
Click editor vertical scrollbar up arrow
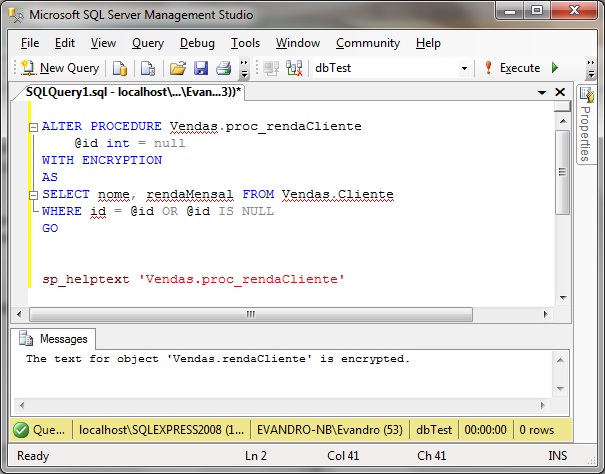tap(563, 121)
